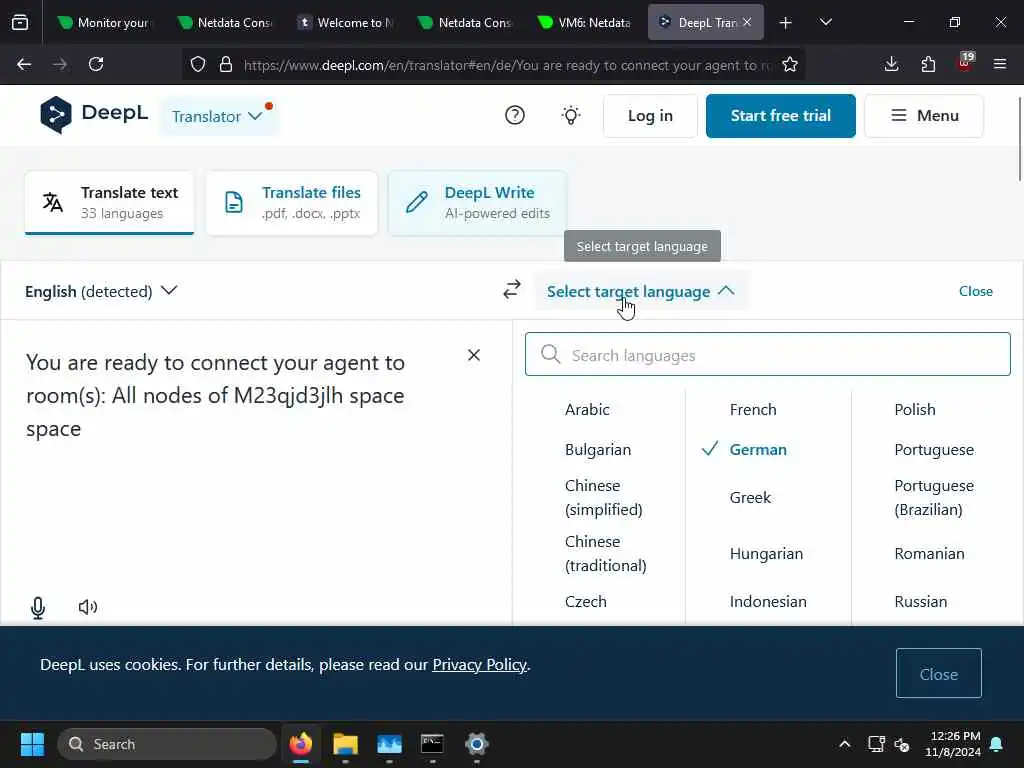Go back to previous page
This screenshot has height=768, width=1024.
tap(24, 64)
